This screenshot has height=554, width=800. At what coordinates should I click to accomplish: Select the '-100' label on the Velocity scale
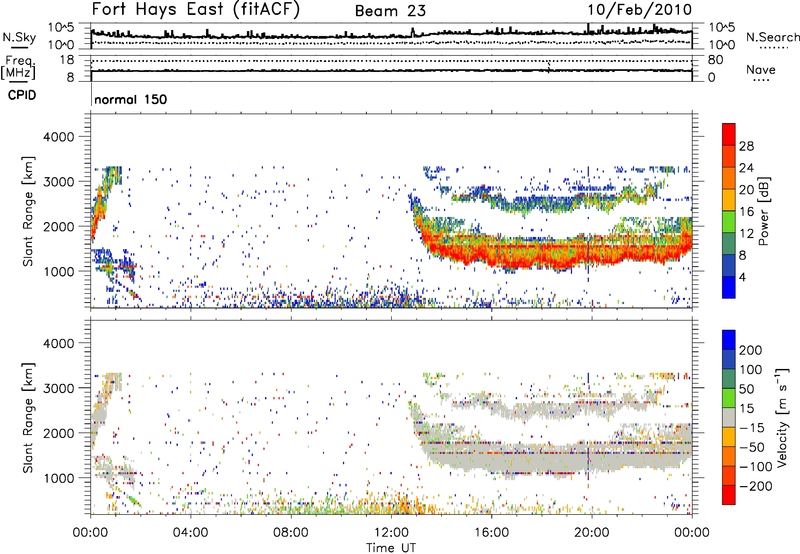click(756, 467)
